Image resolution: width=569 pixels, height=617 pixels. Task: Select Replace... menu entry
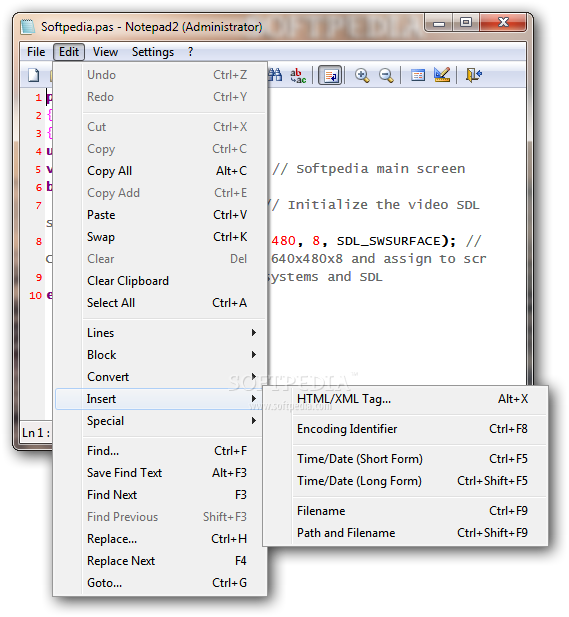[159, 539]
